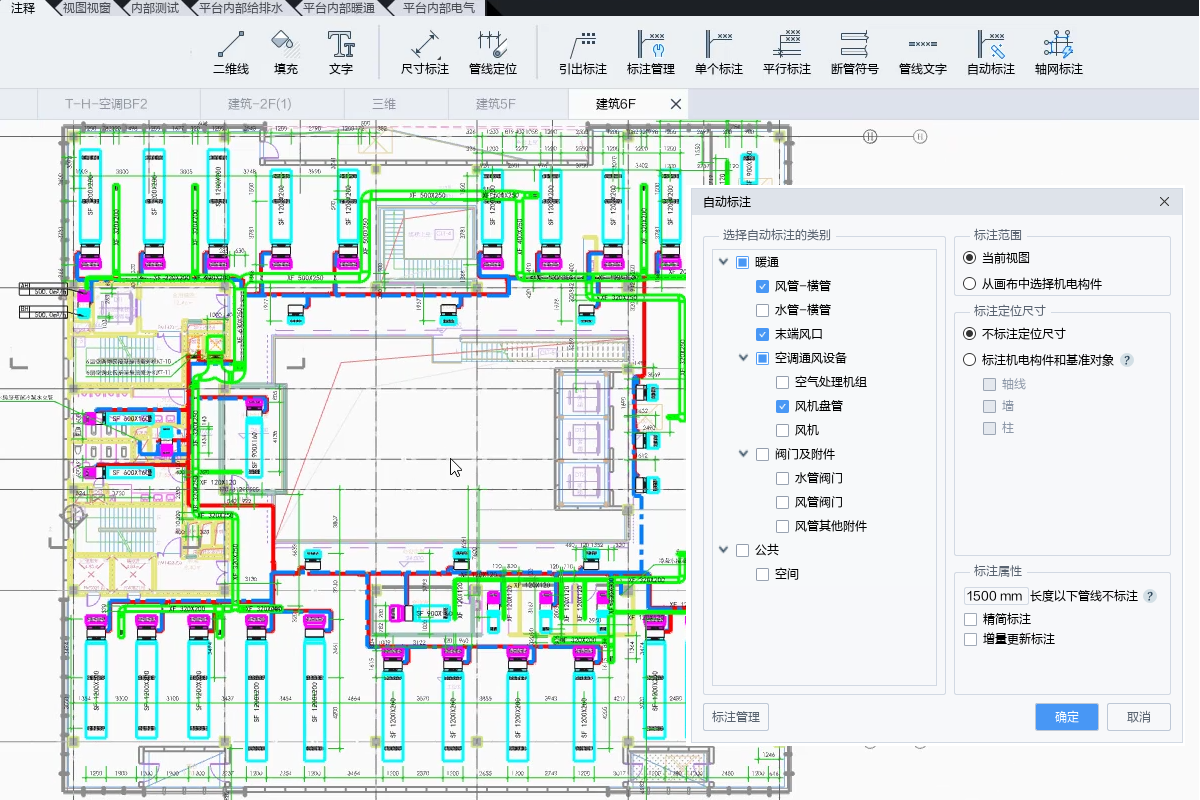Click the 填充 fill tool icon
1200x800 pixels.
285,53
